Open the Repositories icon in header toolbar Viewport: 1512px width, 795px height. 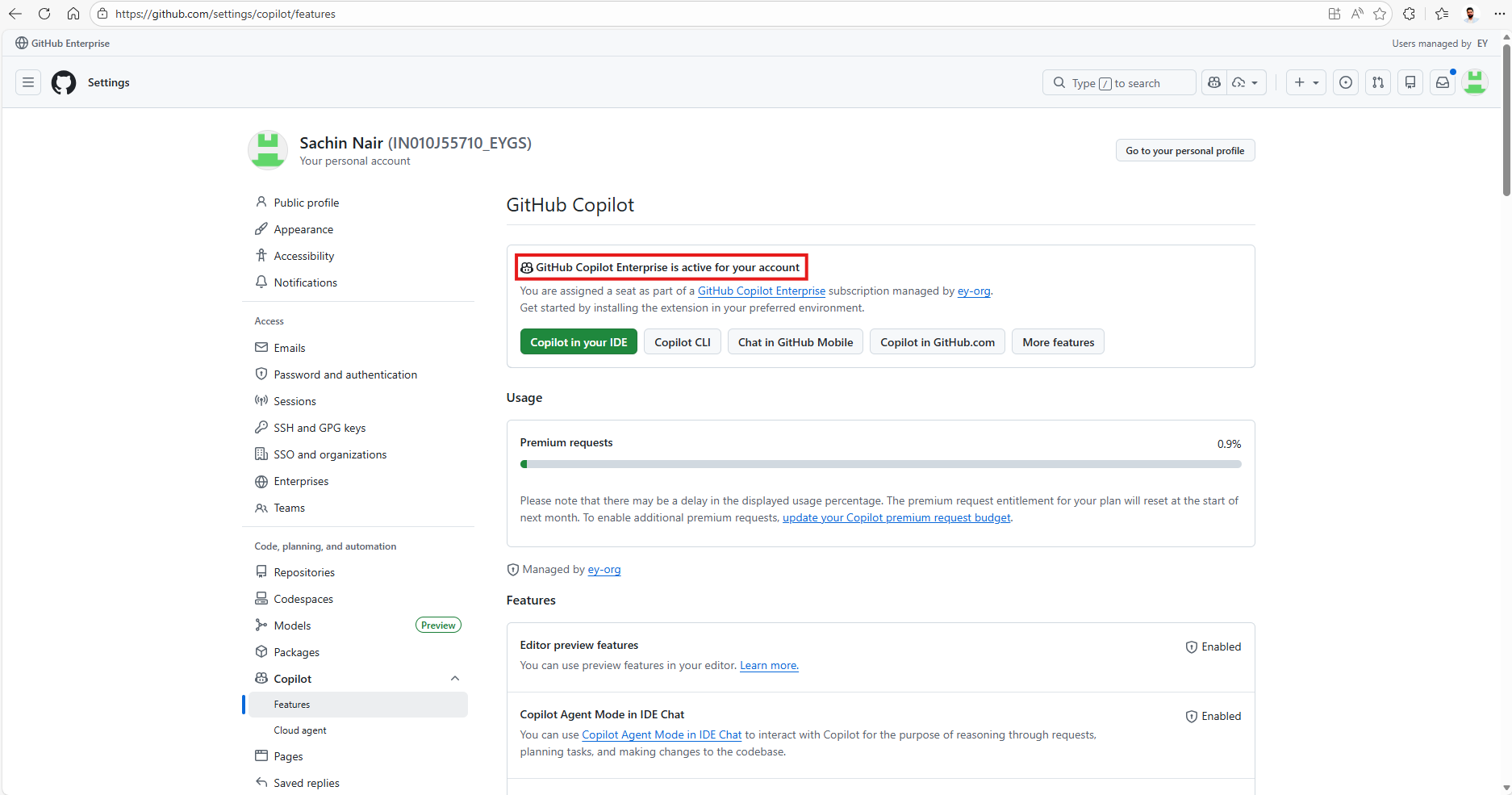pos(1410,82)
